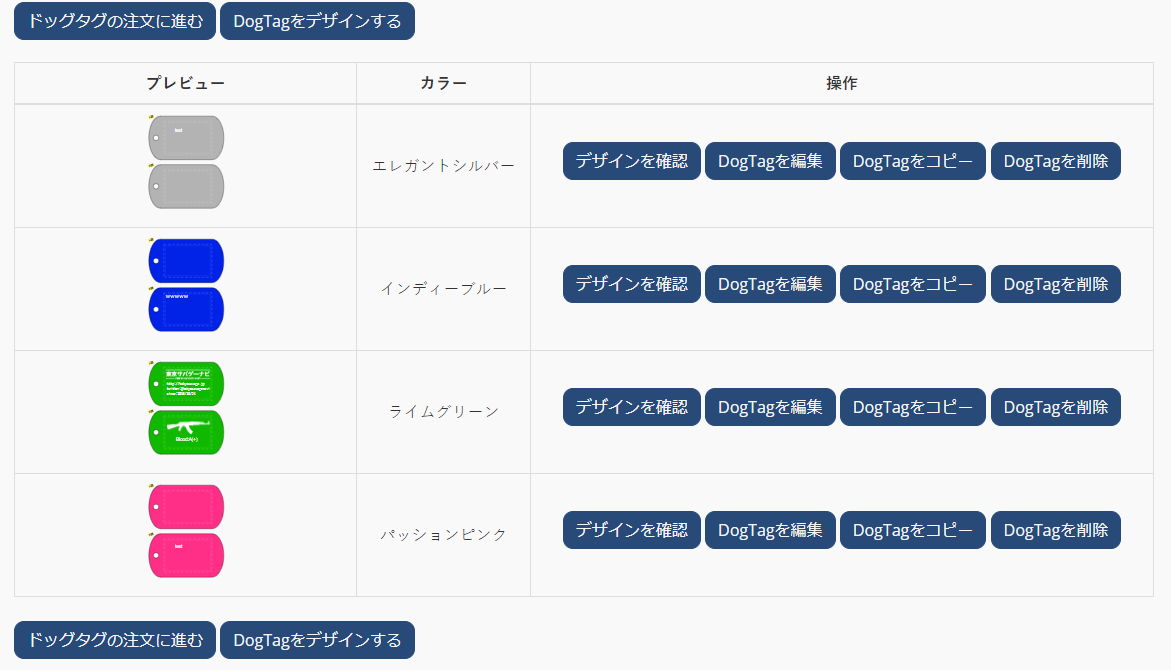Click the bottom ドッグタグの注文に進む button

pyautogui.click(x=115, y=640)
